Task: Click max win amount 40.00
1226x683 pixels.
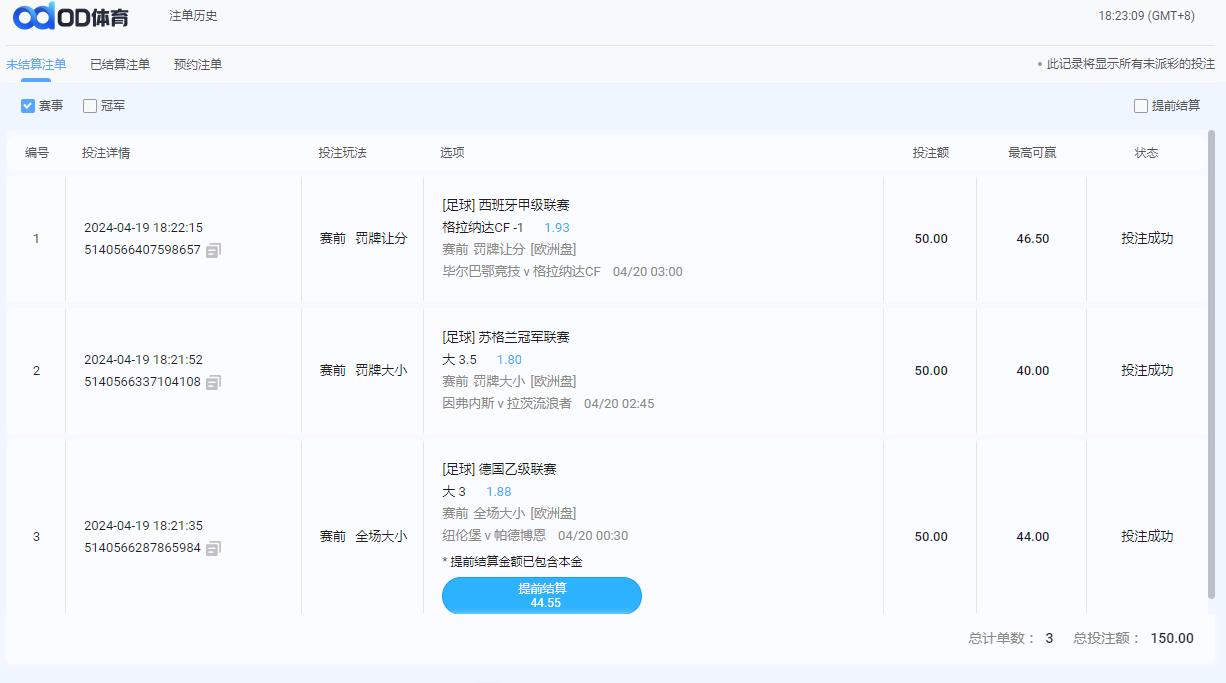Action: pos(1033,371)
